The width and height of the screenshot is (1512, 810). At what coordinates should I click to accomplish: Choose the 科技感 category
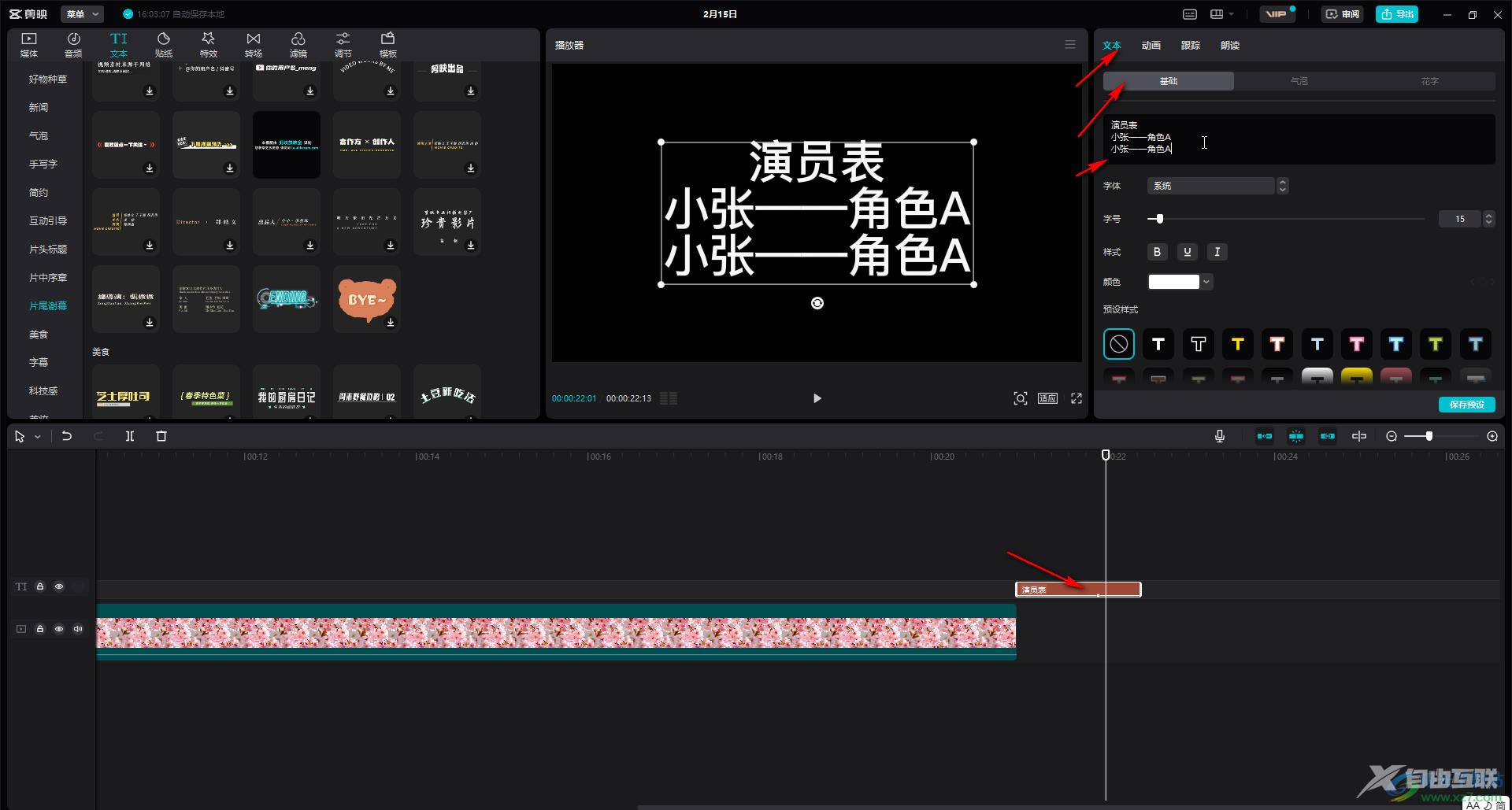(43, 391)
